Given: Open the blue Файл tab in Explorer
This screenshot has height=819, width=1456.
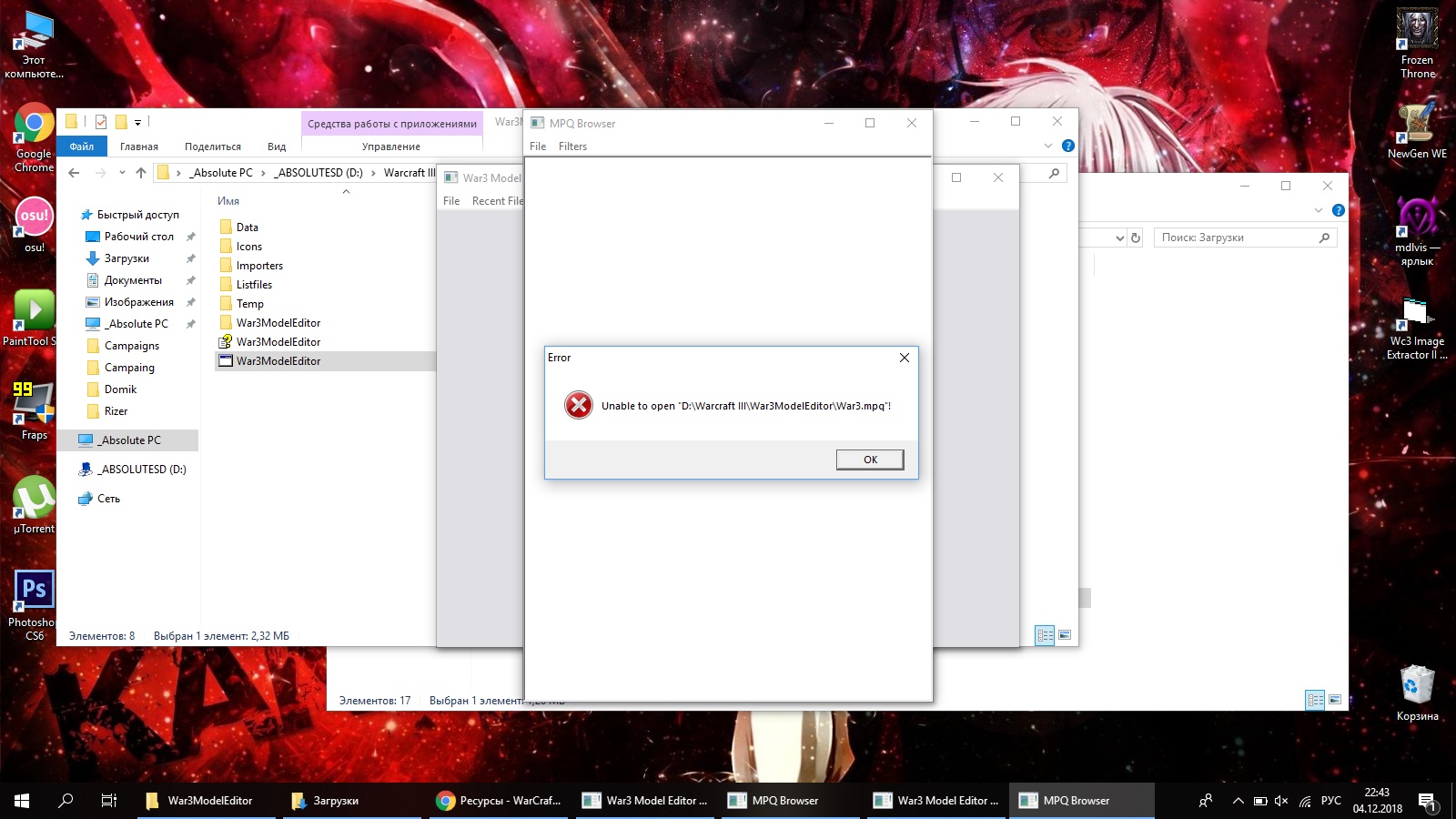Looking at the screenshot, I should coord(82,147).
